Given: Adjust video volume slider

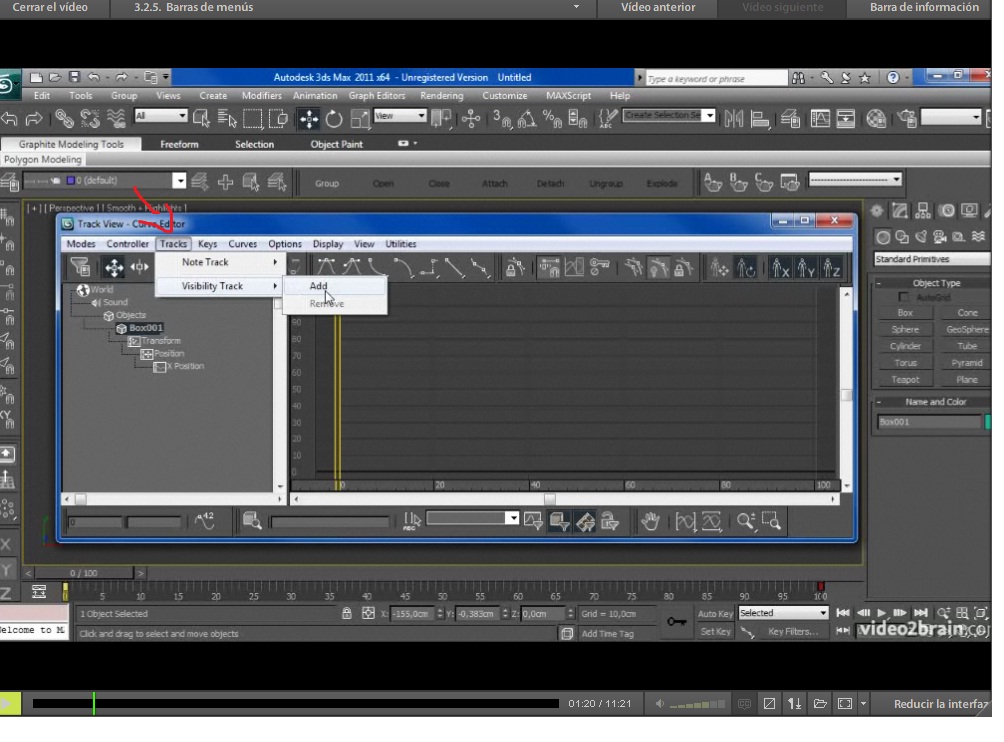Looking at the screenshot, I should point(697,704).
